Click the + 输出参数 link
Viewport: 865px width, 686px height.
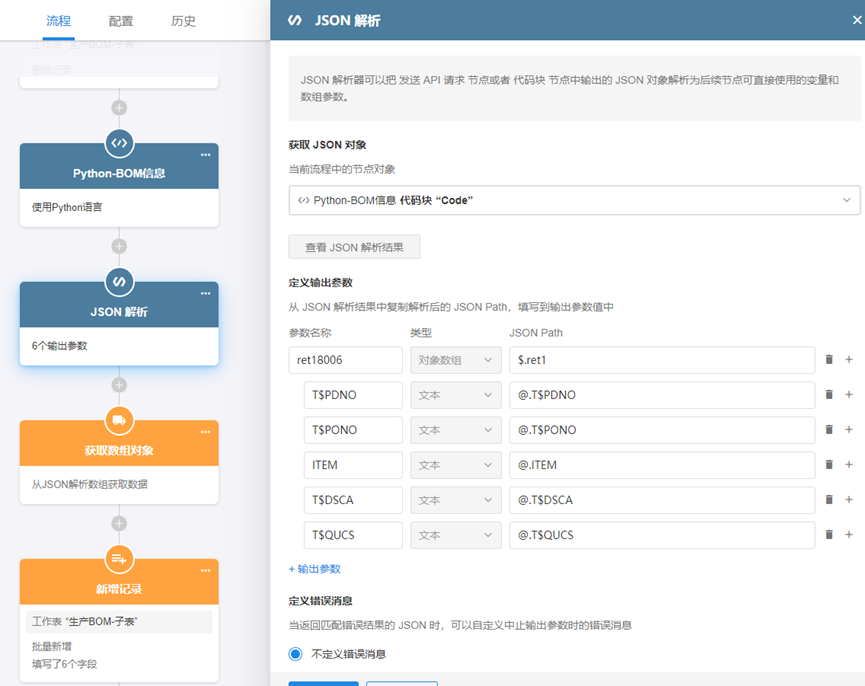click(x=315, y=569)
